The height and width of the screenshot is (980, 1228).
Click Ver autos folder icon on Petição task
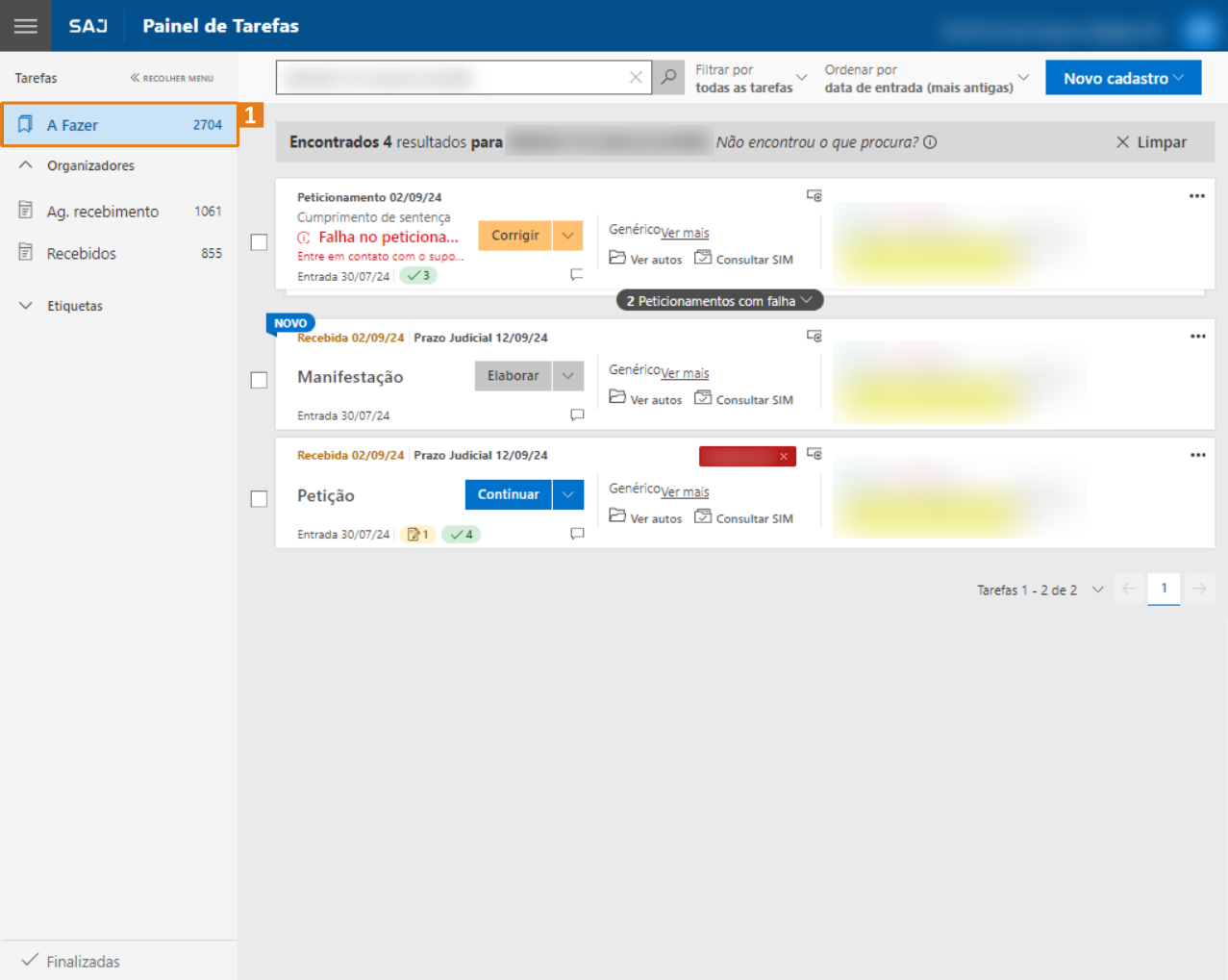click(617, 516)
